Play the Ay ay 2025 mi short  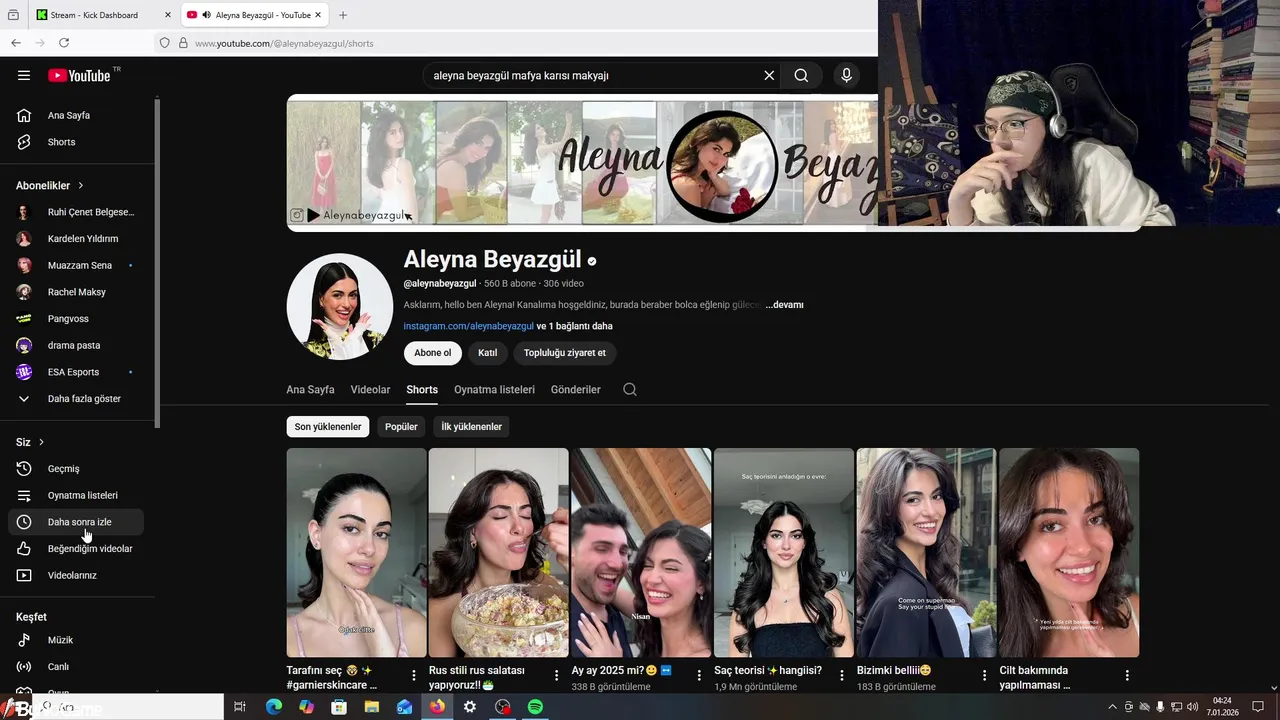(x=641, y=552)
